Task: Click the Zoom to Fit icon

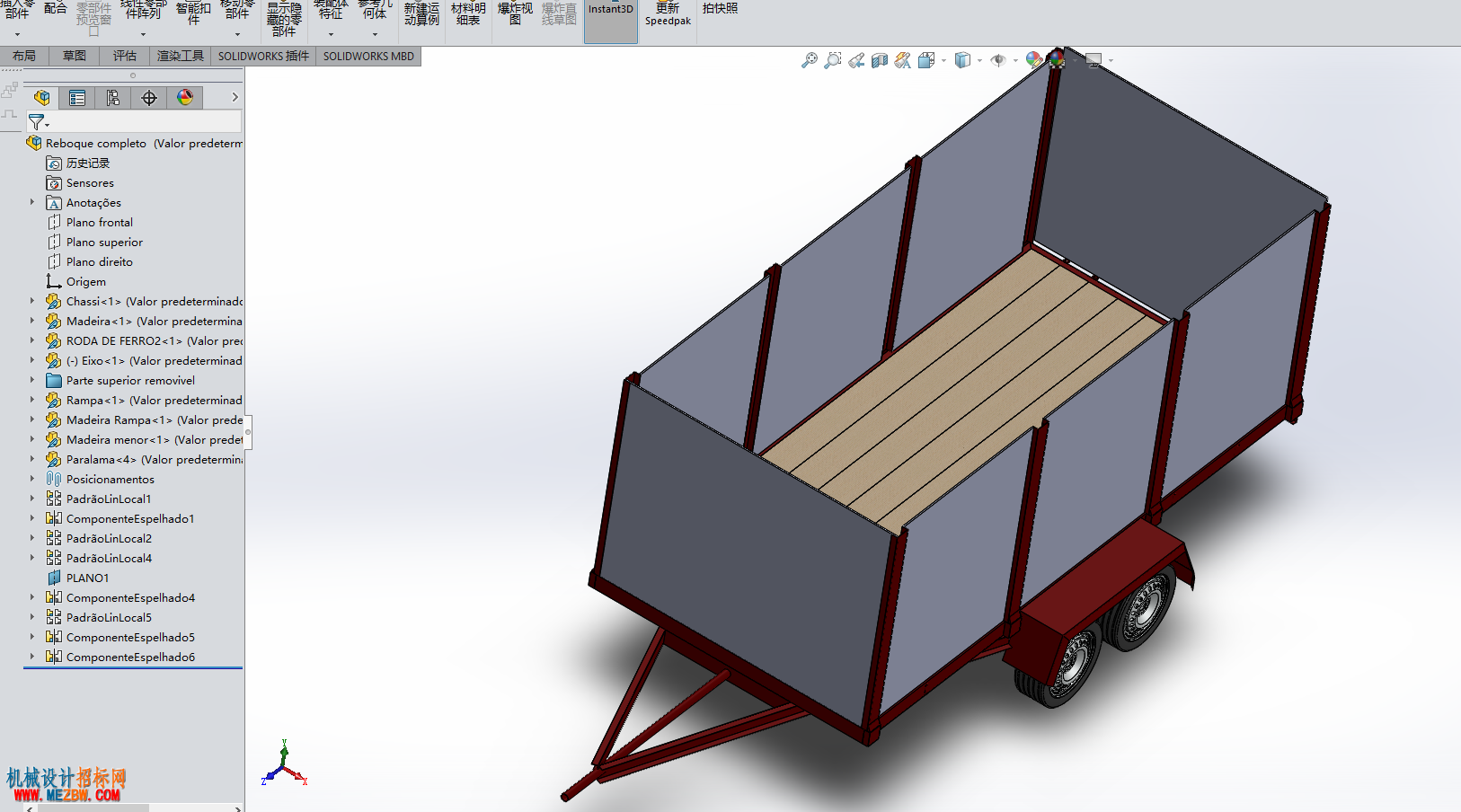Action: pyautogui.click(x=810, y=60)
